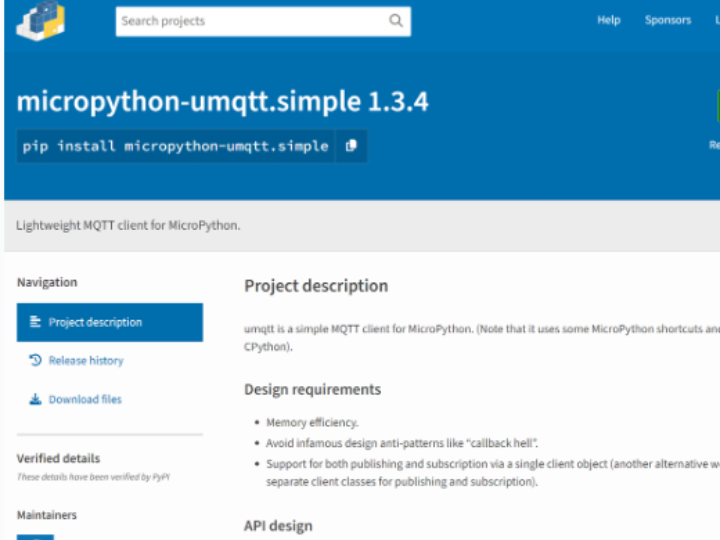Open the Help menu item

[x=609, y=20]
